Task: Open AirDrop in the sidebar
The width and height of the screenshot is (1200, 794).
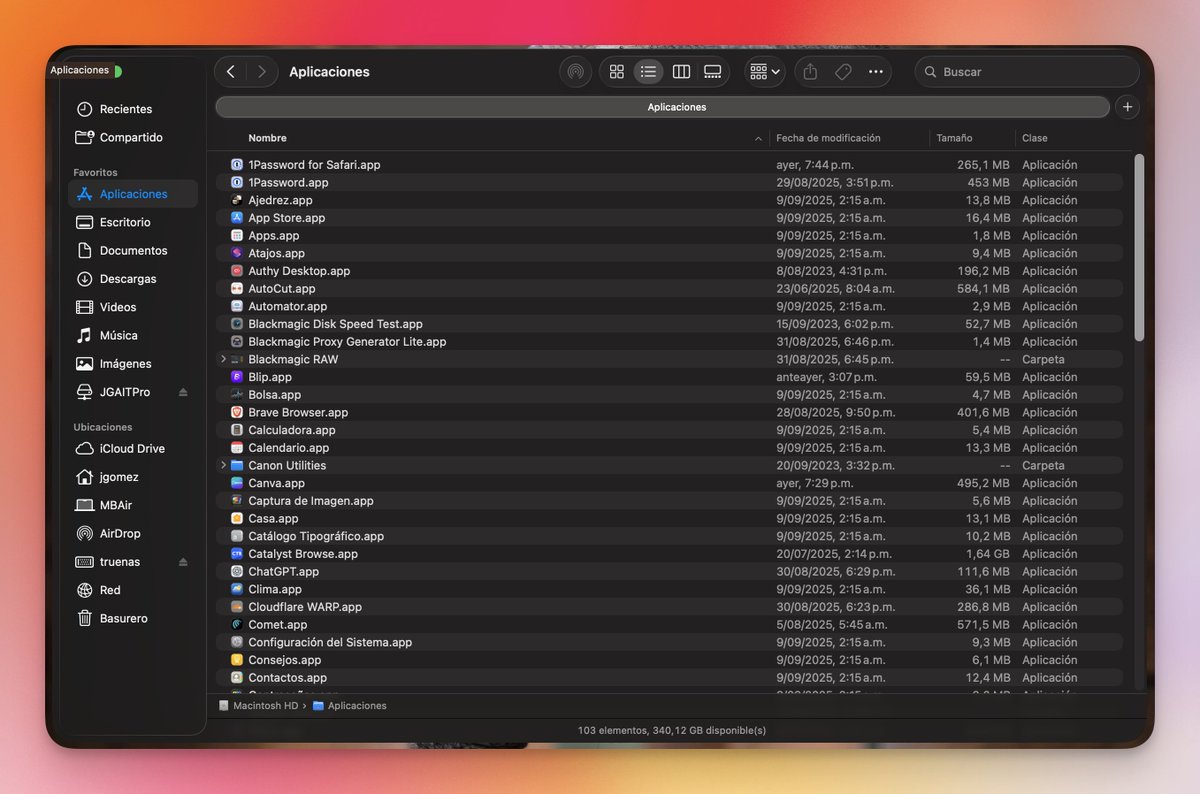Action: pos(120,534)
